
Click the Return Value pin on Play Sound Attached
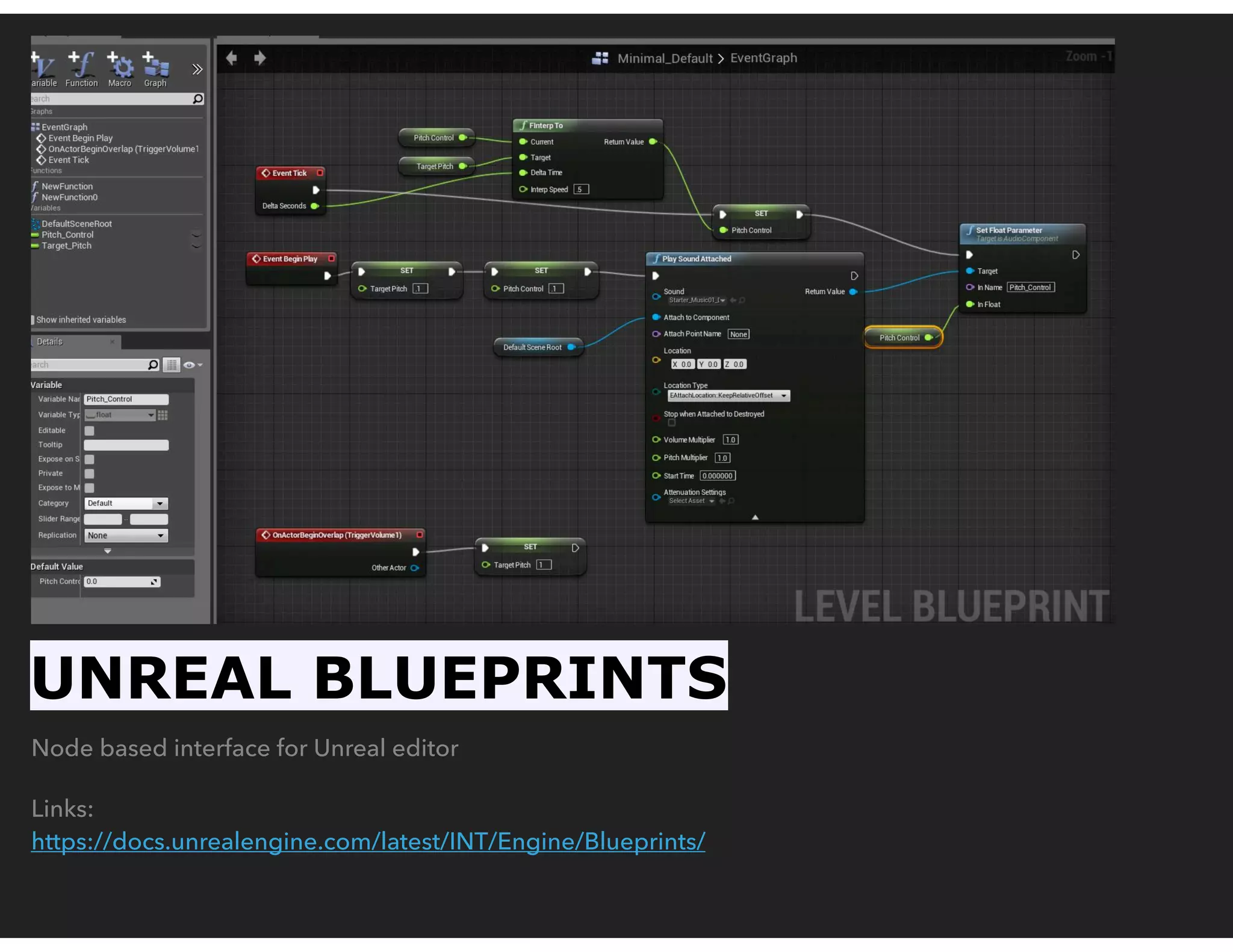pos(853,291)
